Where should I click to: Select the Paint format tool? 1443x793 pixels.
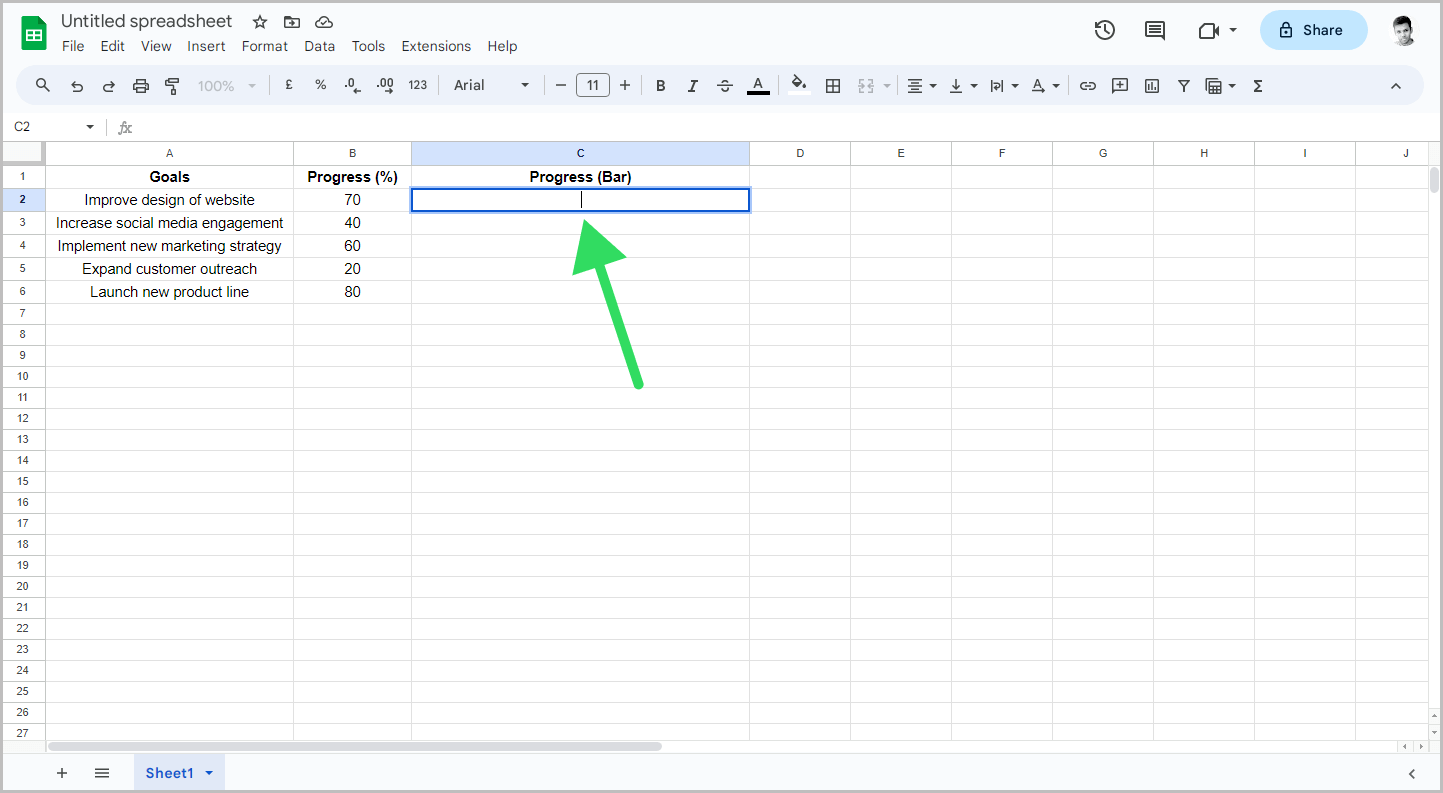click(x=172, y=85)
